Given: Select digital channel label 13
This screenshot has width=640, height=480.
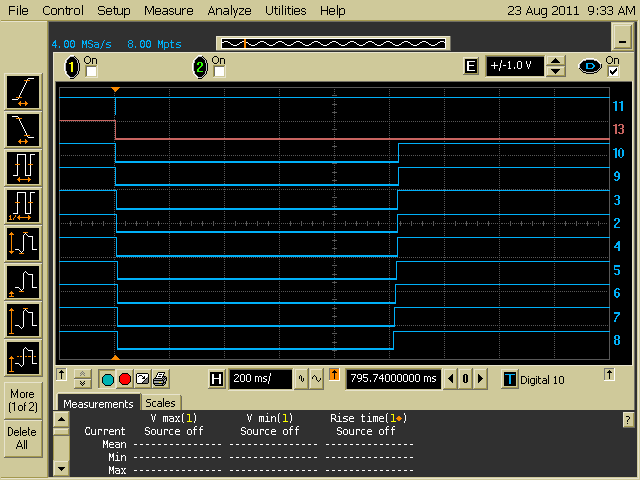Looking at the screenshot, I should pos(618,129).
